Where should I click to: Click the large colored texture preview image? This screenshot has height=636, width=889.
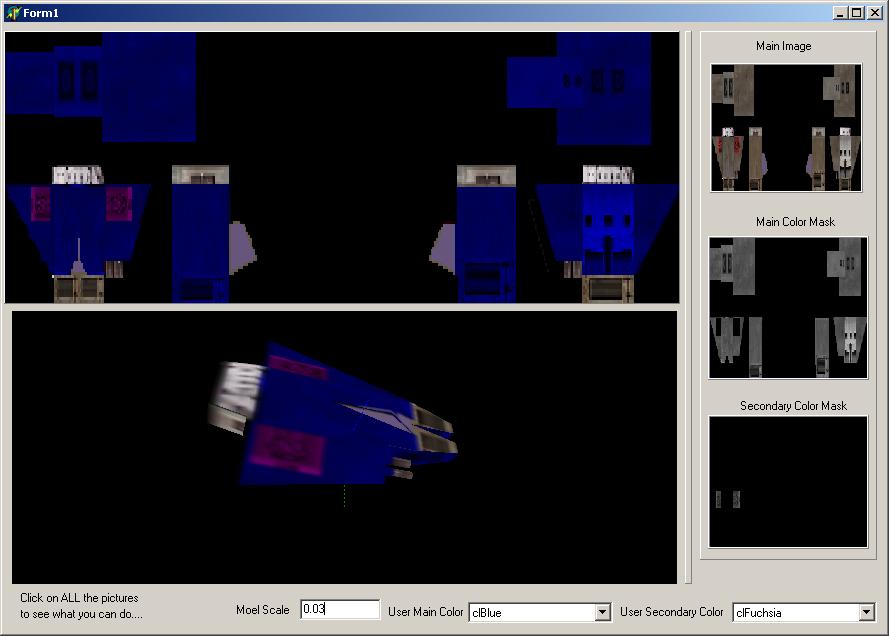(342, 167)
